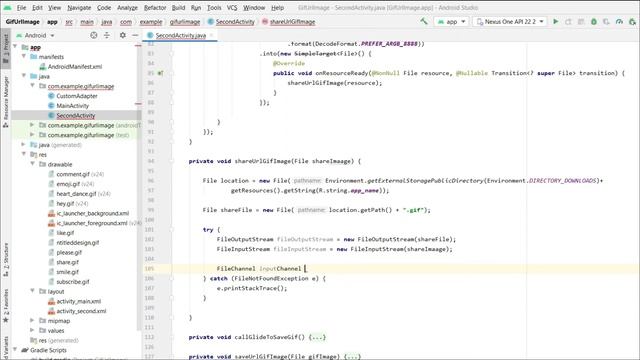The width and height of the screenshot is (640, 360).
Task: Click the Make Project hammer icon
Action: tap(424, 21)
